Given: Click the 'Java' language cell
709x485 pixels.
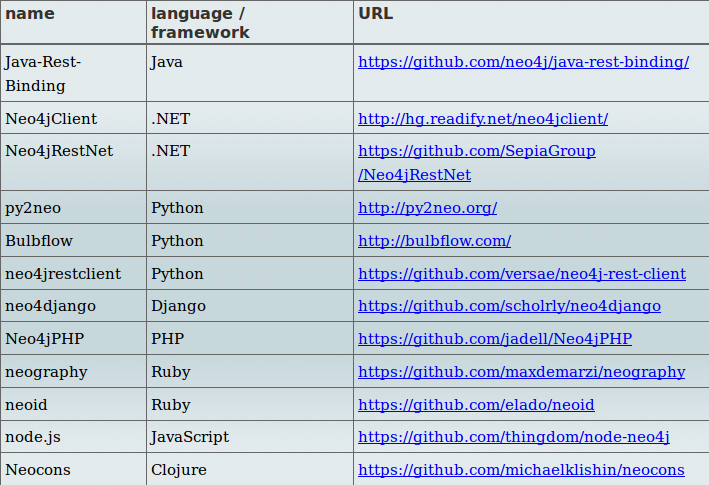Looking at the screenshot, I should pos(250,73).
